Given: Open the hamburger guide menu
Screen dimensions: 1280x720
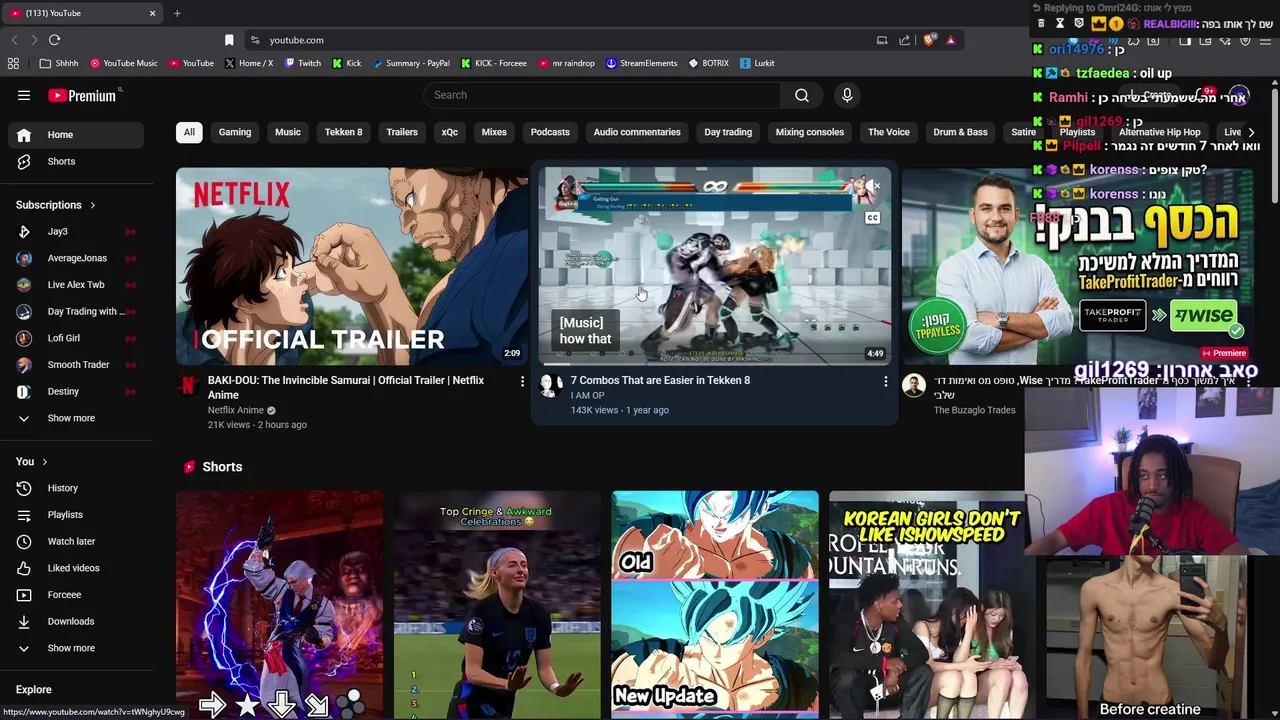Looking at the screenshot, I should (24, 95).
